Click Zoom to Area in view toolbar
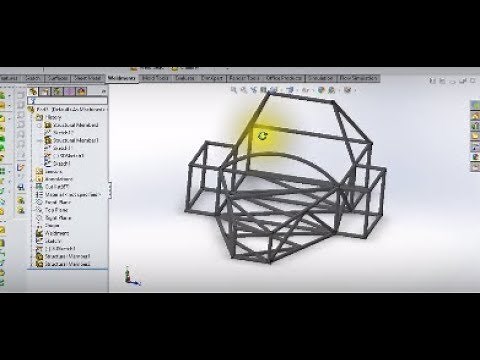The image size is (480, 360). (x=244, y=90)
